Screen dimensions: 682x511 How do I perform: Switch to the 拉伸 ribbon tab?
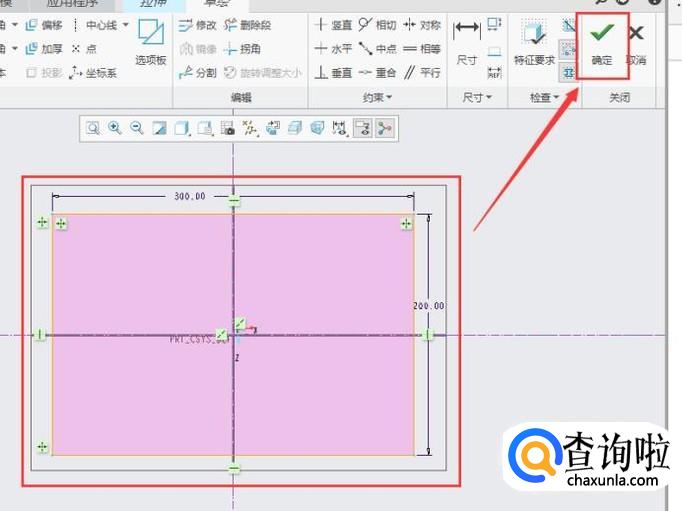(x=153, y=4)
